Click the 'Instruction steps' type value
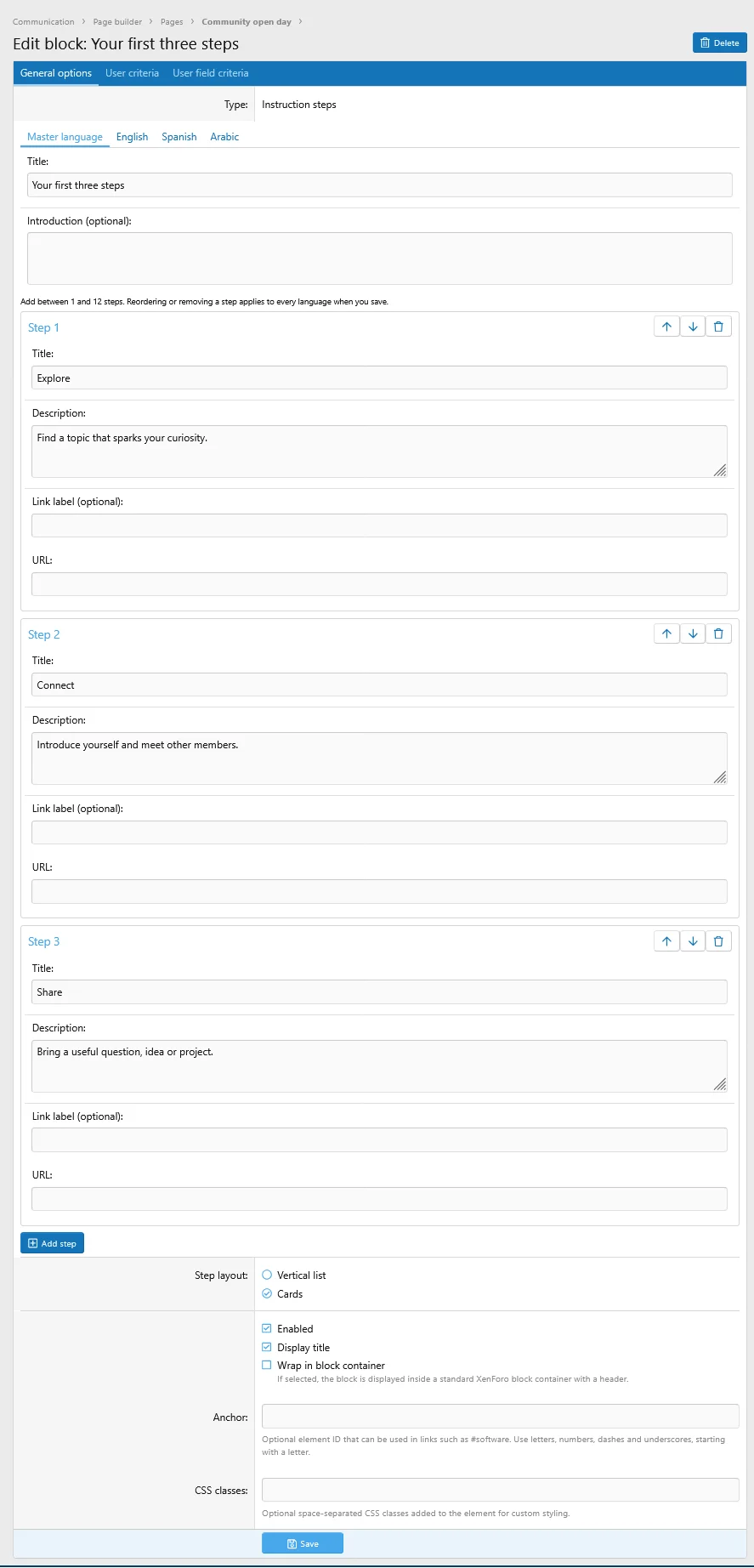The height and width of the screenshot is (1568, 754). (299, 105)
